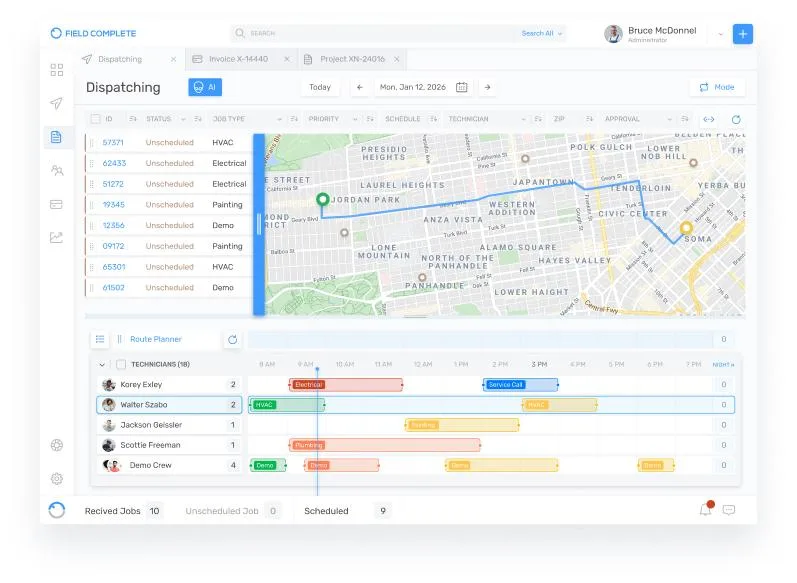
Task: Click the search magnifier icon
Action: click(x=239, y=33)
